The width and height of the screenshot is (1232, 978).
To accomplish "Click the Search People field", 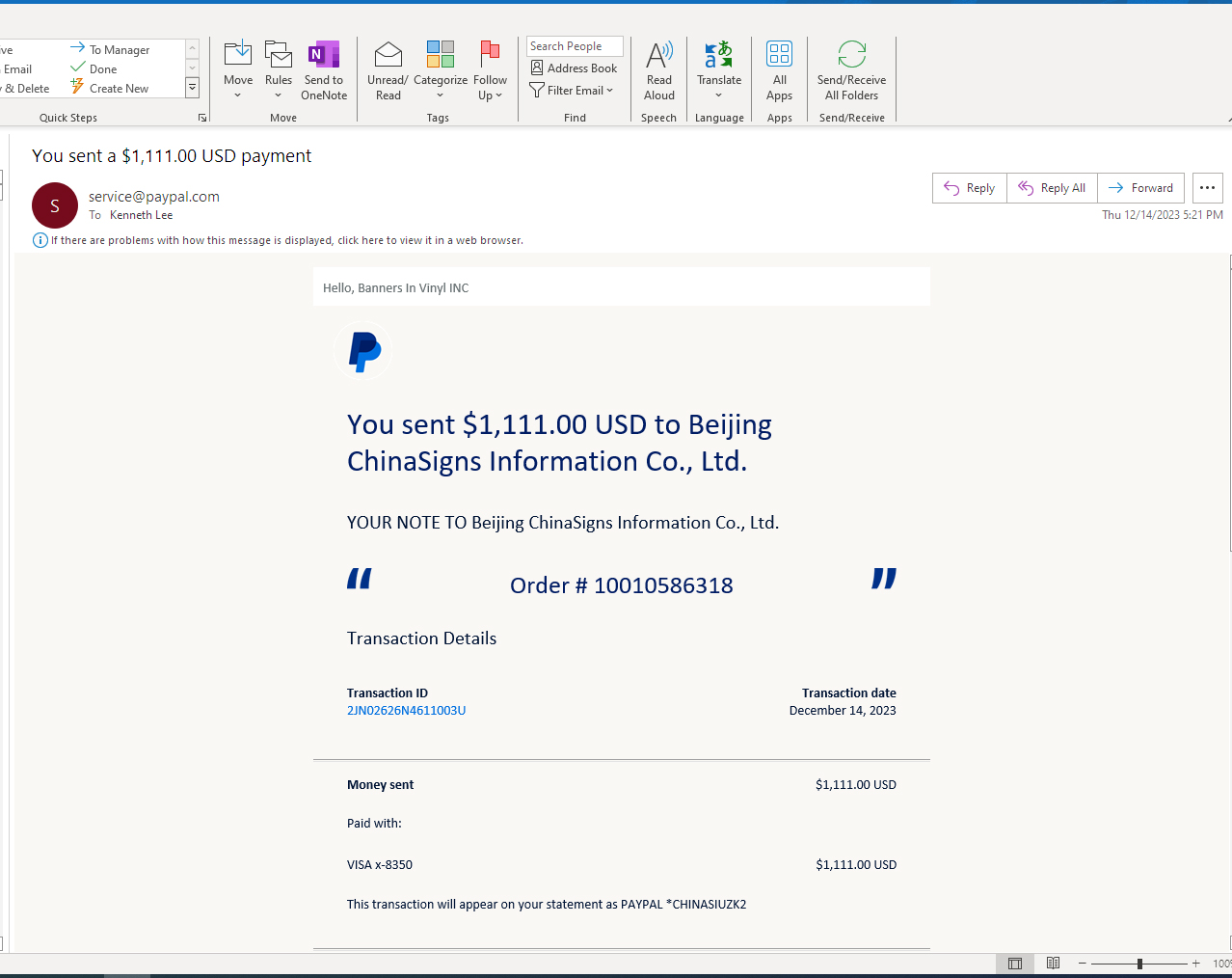I will click(x=575, y=46).
